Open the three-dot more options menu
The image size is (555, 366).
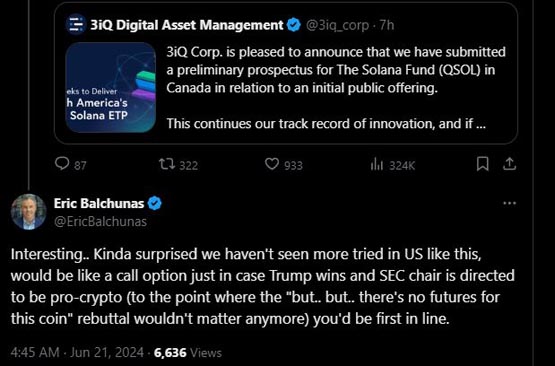pos(509,203)
